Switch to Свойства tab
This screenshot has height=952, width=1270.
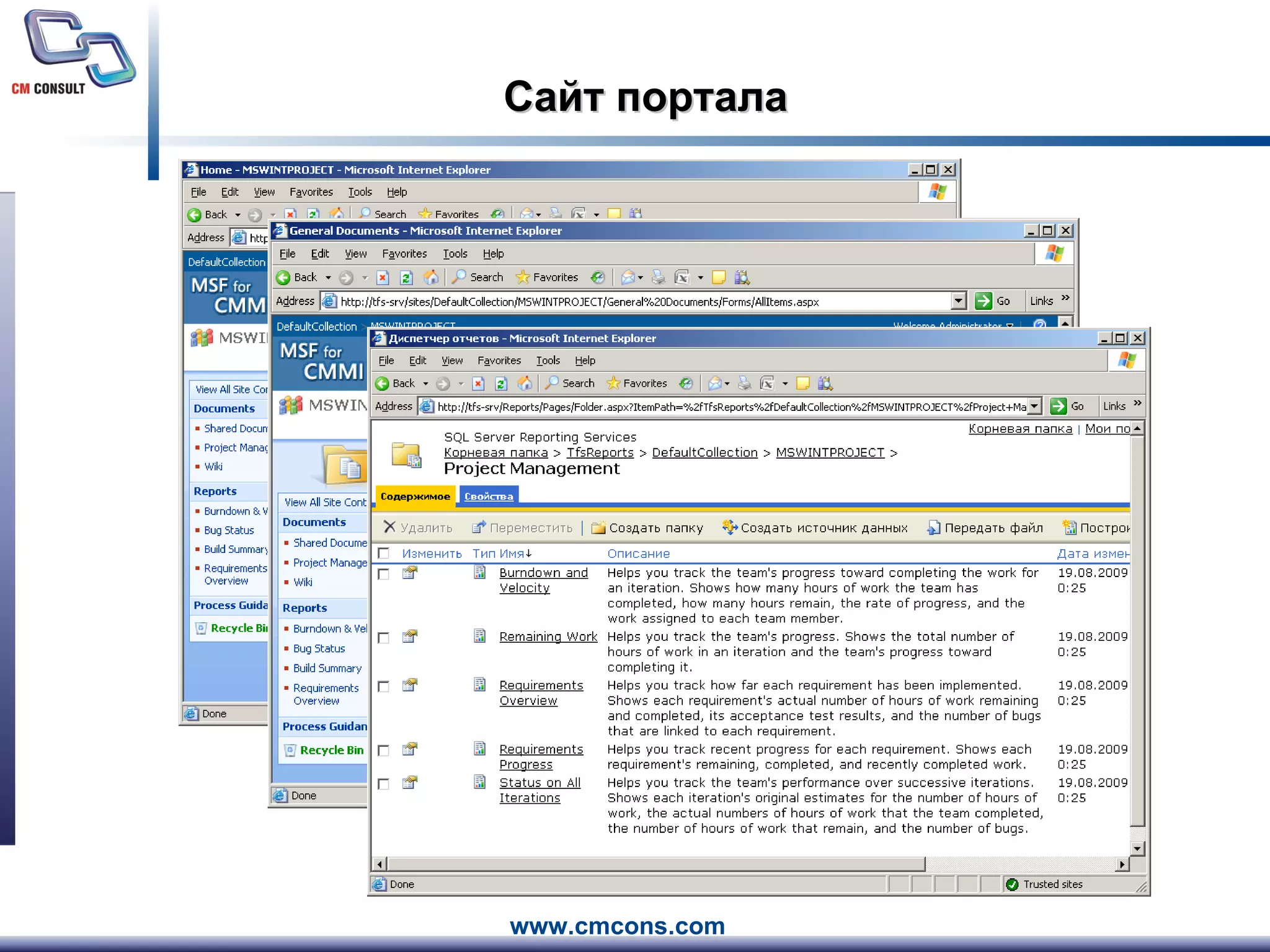click(489, 496)
